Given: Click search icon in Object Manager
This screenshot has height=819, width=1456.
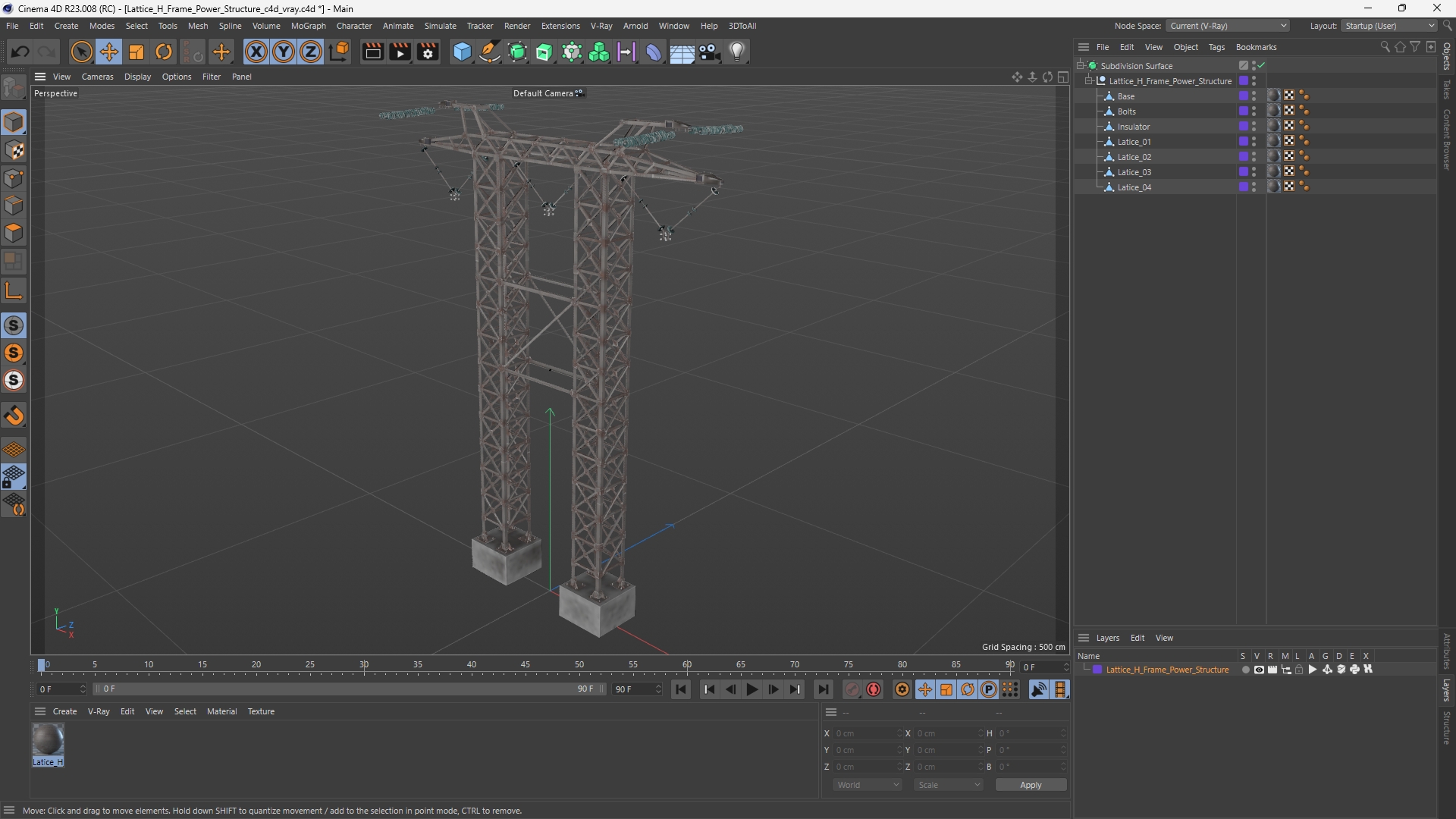Looking at the screenshot, I should click(x=1385, y=47).
